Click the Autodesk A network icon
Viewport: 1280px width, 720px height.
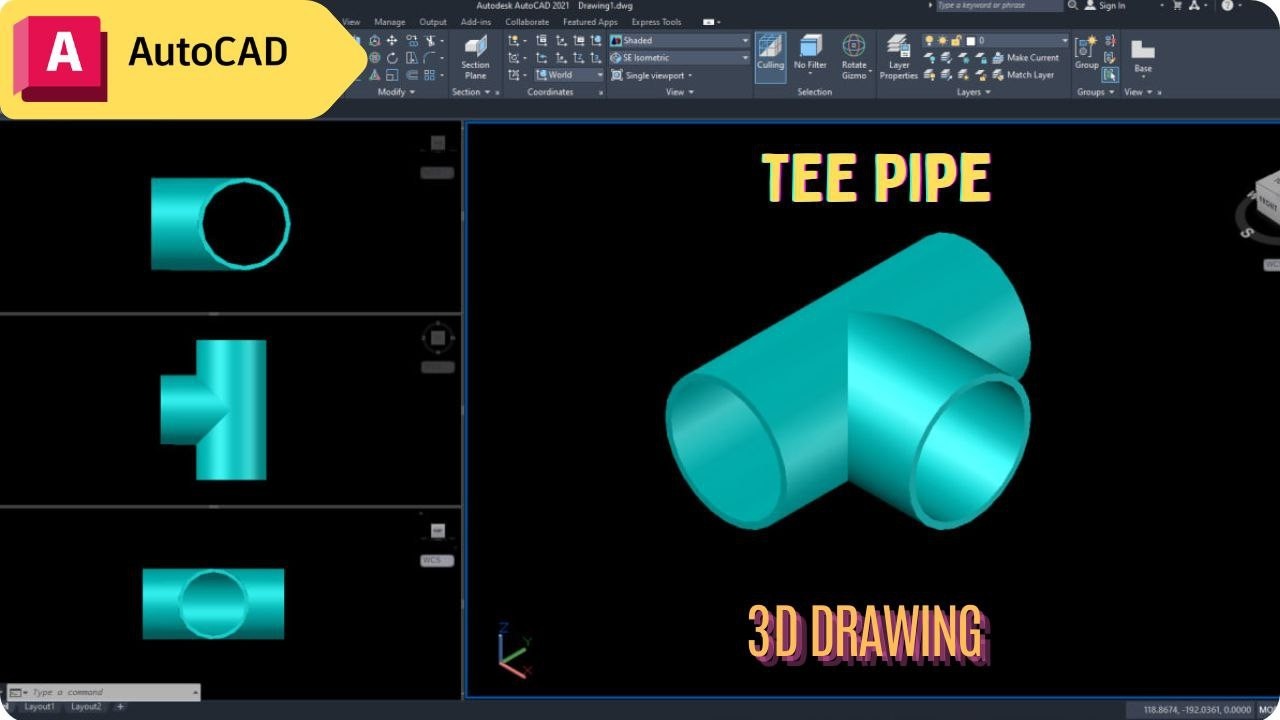click(1194, 5)
